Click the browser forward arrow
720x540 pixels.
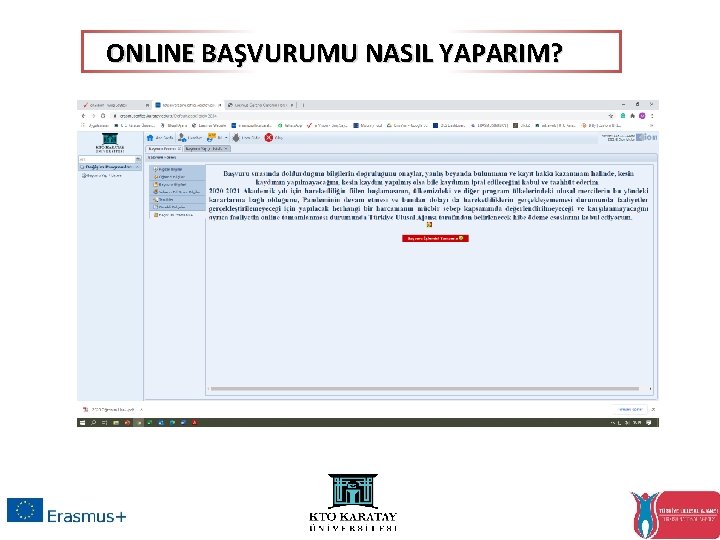click(x=93, y=116)
